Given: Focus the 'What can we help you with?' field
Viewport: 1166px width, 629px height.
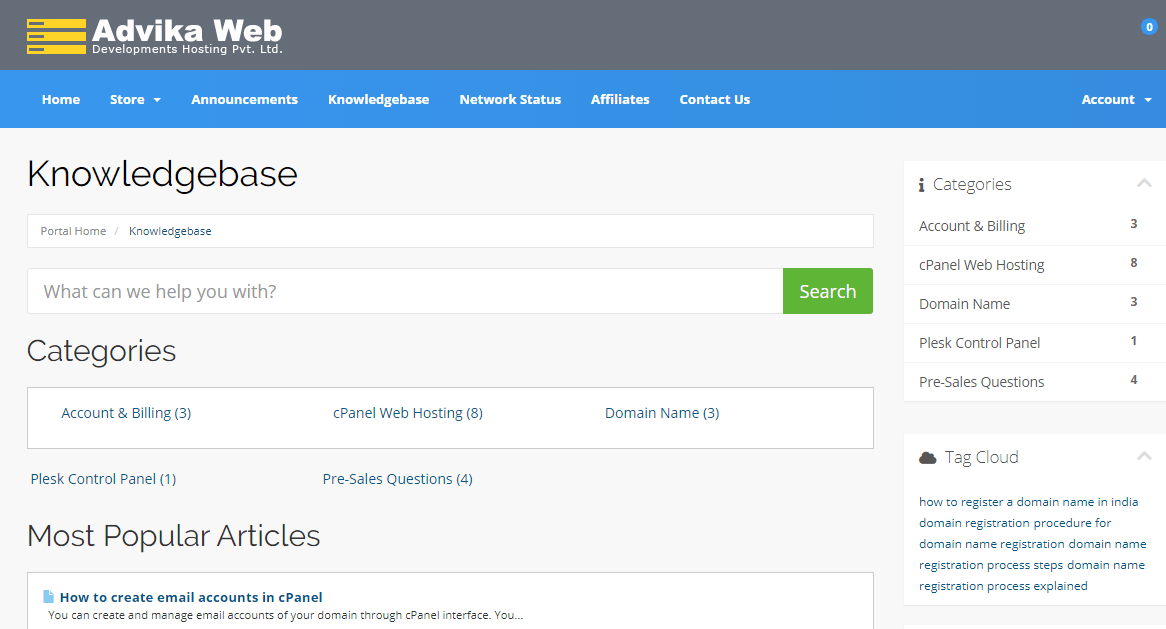Looking at the screenshot, I should 405,291.
